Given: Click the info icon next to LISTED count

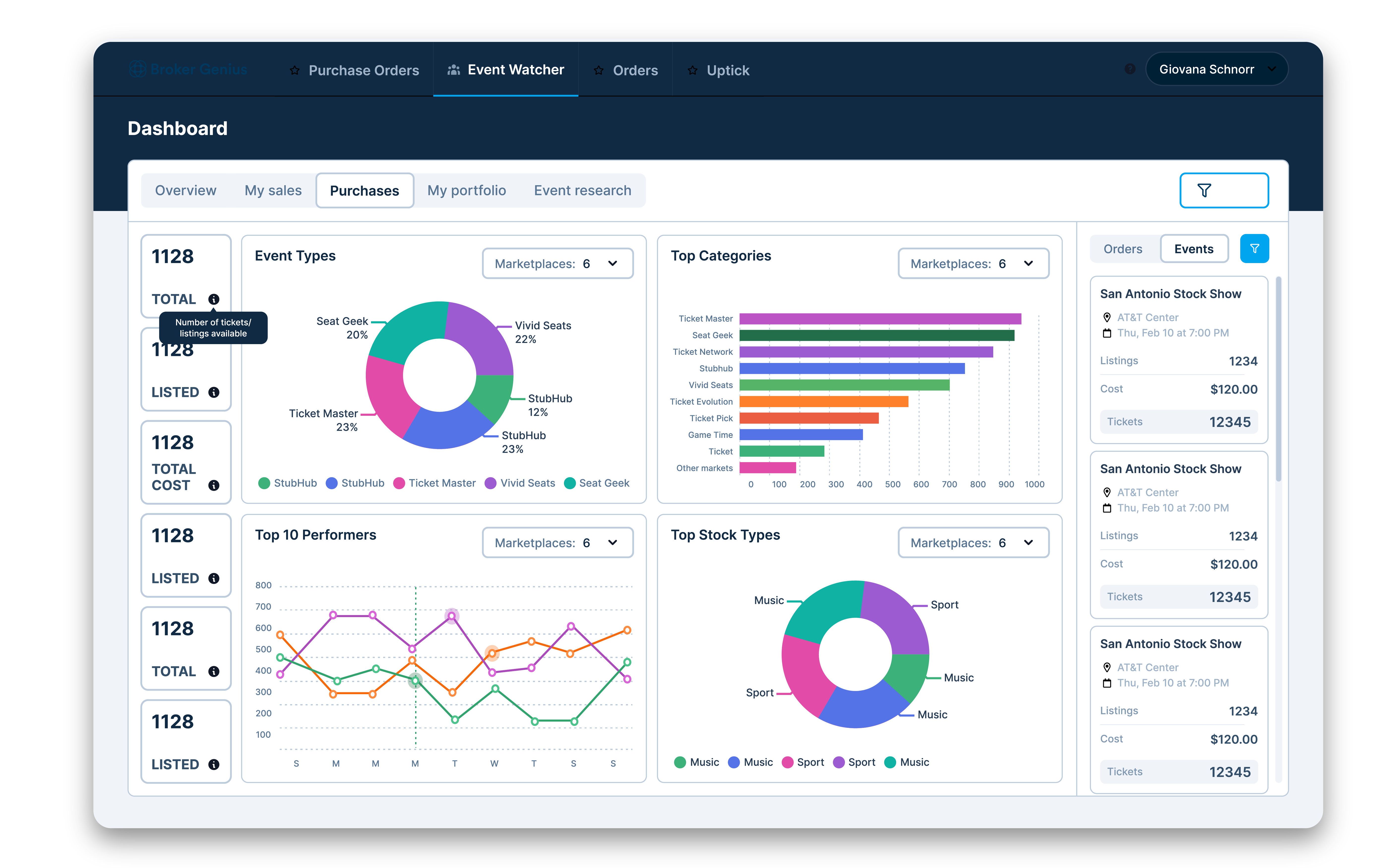Looking at the screenshot, I should (x=215, y=392).
